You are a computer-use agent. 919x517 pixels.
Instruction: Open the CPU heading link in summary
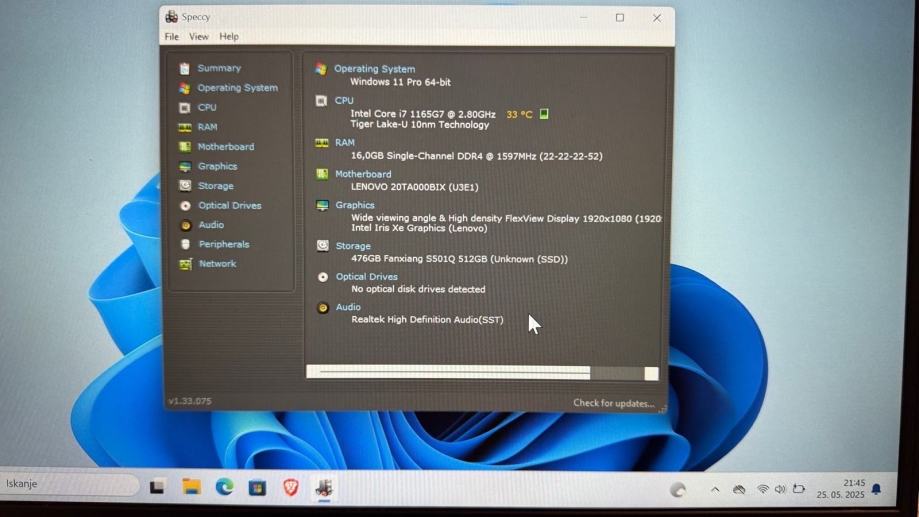pos(344,101)
